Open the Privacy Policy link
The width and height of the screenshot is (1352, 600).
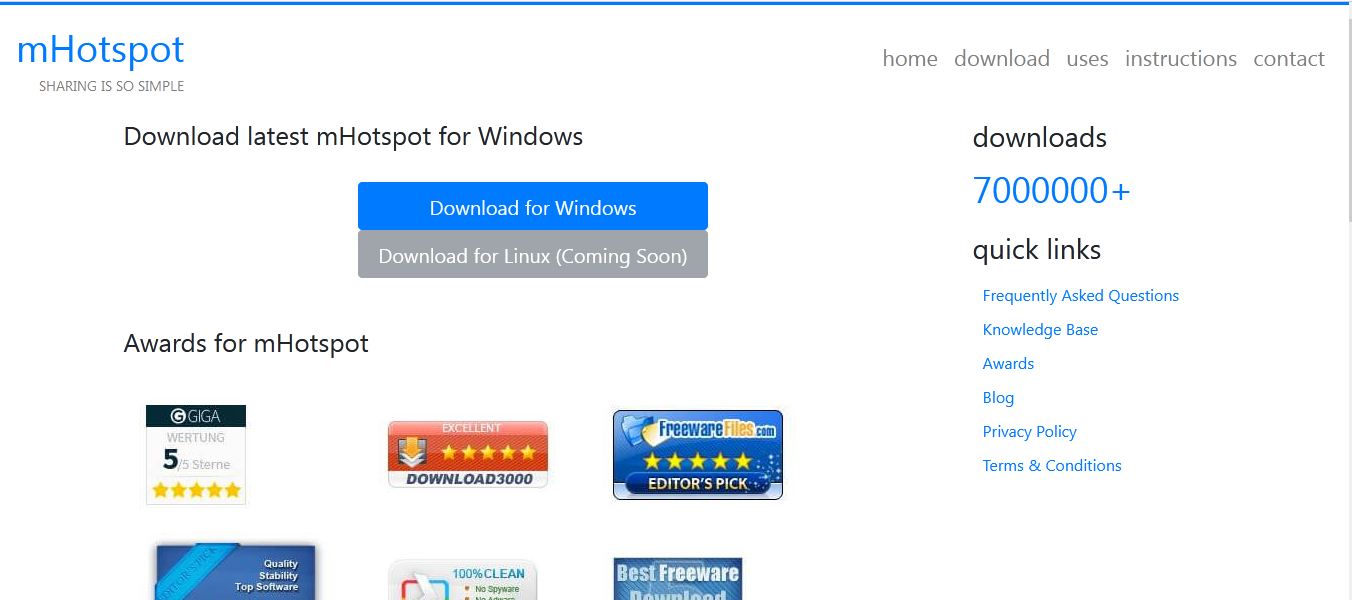1030,432
